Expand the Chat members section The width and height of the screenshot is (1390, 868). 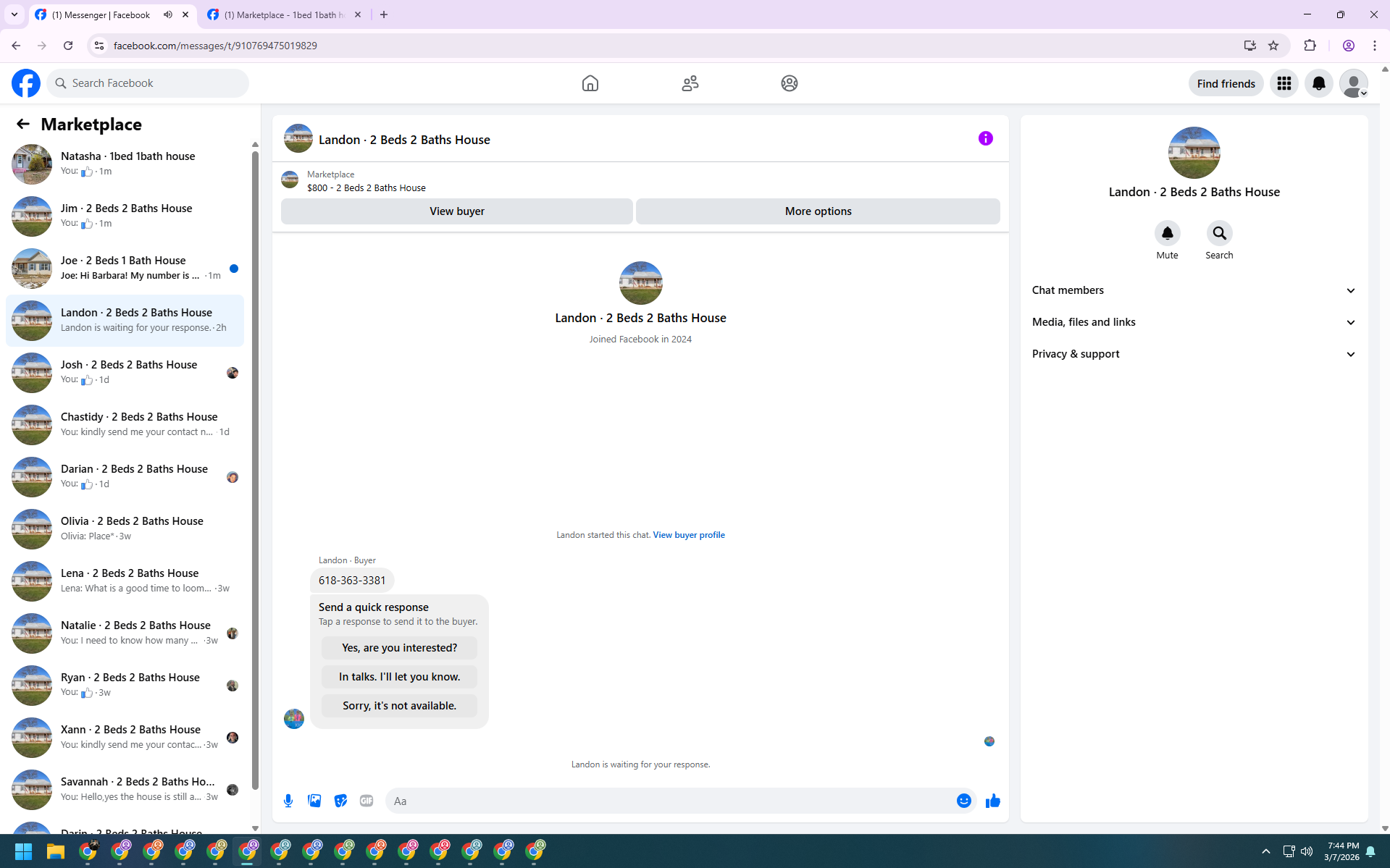tap(1194, 290)
